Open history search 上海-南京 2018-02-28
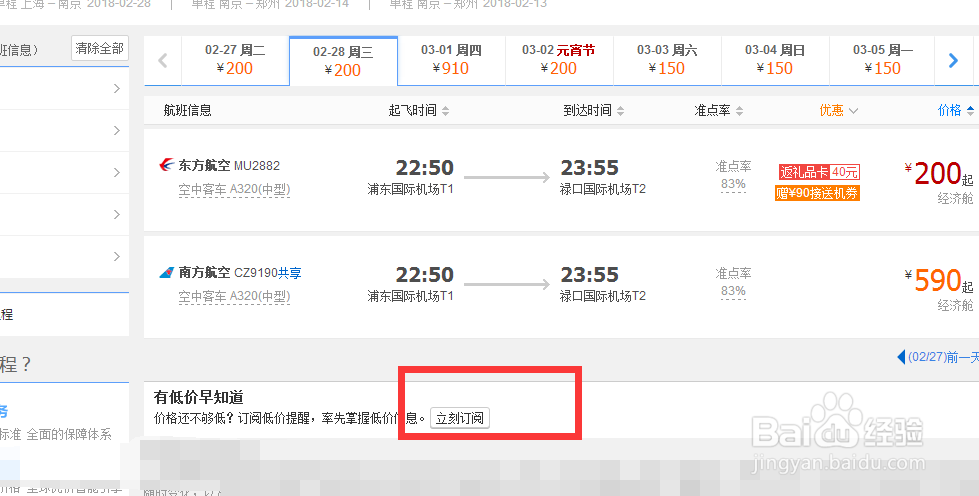This screenshot has width=979, height=496. click(x=76, y=4)
